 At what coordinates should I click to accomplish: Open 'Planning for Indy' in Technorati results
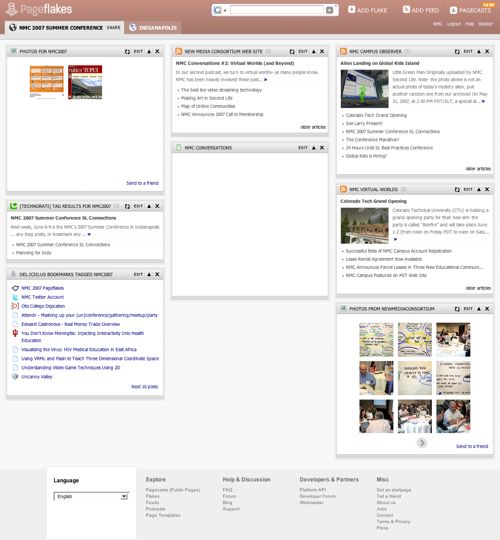pos(33,253)
